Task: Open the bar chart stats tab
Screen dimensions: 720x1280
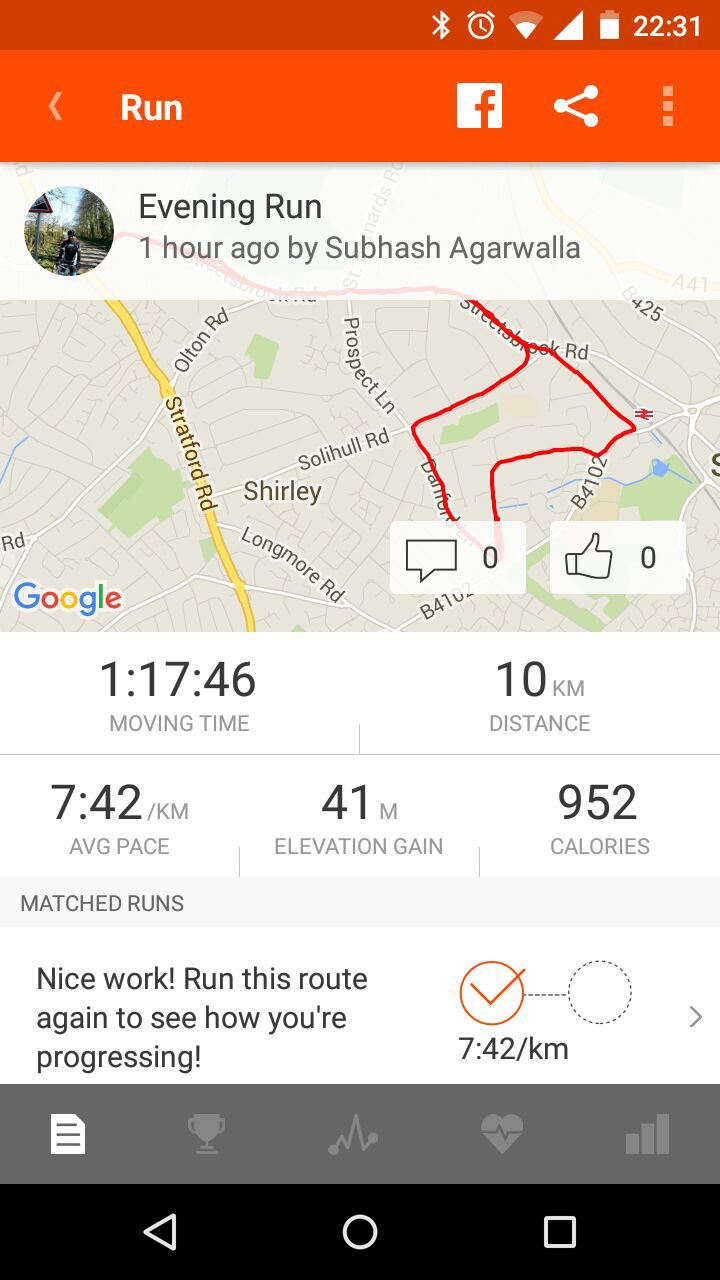Action: click(x=647, y=1135)
